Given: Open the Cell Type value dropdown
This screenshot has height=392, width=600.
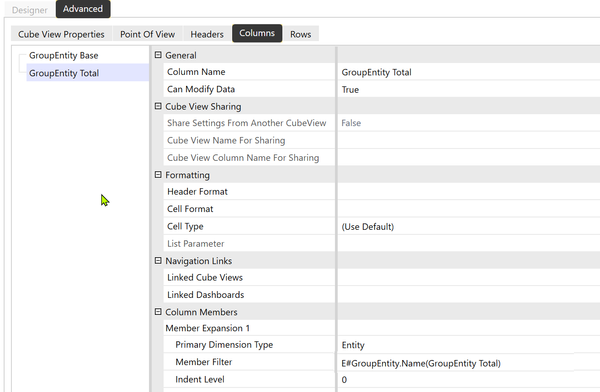Looking at the screenshot, I should (x=468, y=226).
